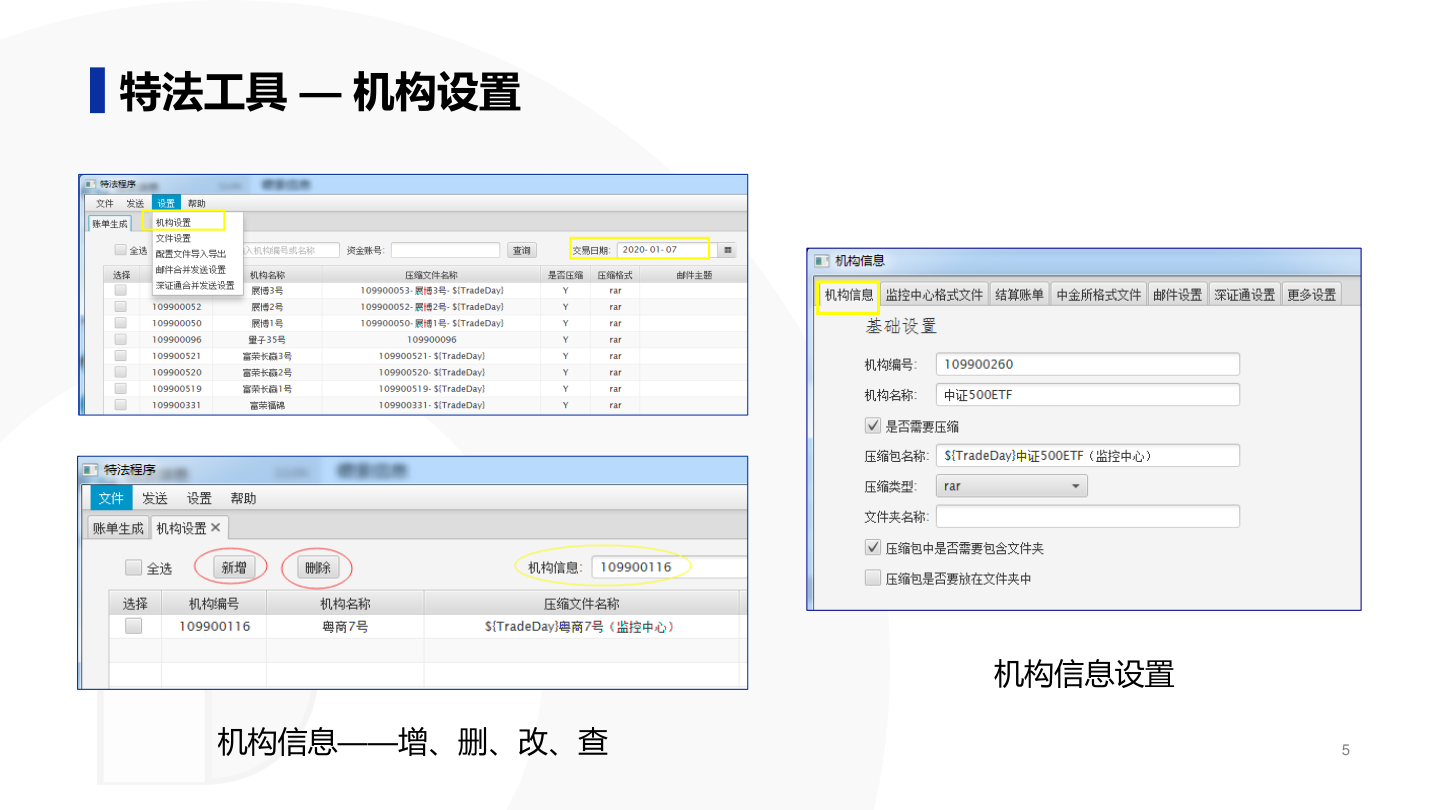Tick 全选 checkbox left of the 新增 button
Image resolution: width=1440 pixels, height=810 pixels.
click(133, 568)
